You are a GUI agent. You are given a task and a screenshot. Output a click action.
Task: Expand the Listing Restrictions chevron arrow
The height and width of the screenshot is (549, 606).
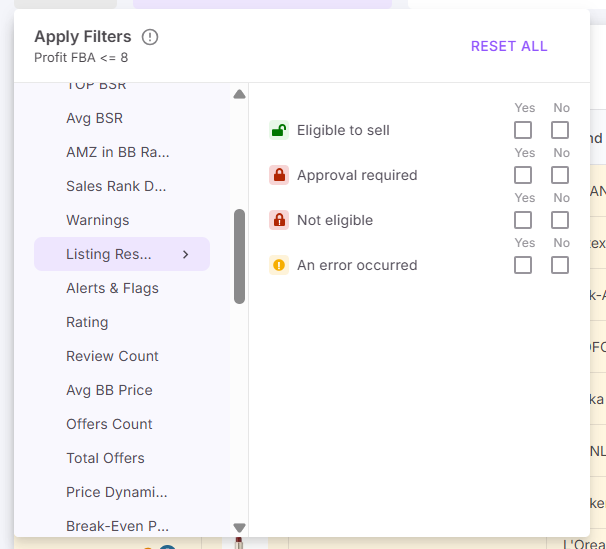click(x=185, y=254)
